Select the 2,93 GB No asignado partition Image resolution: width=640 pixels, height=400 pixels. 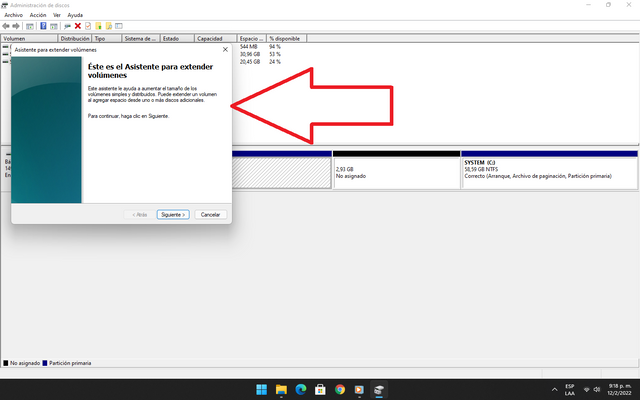(396, 170)
